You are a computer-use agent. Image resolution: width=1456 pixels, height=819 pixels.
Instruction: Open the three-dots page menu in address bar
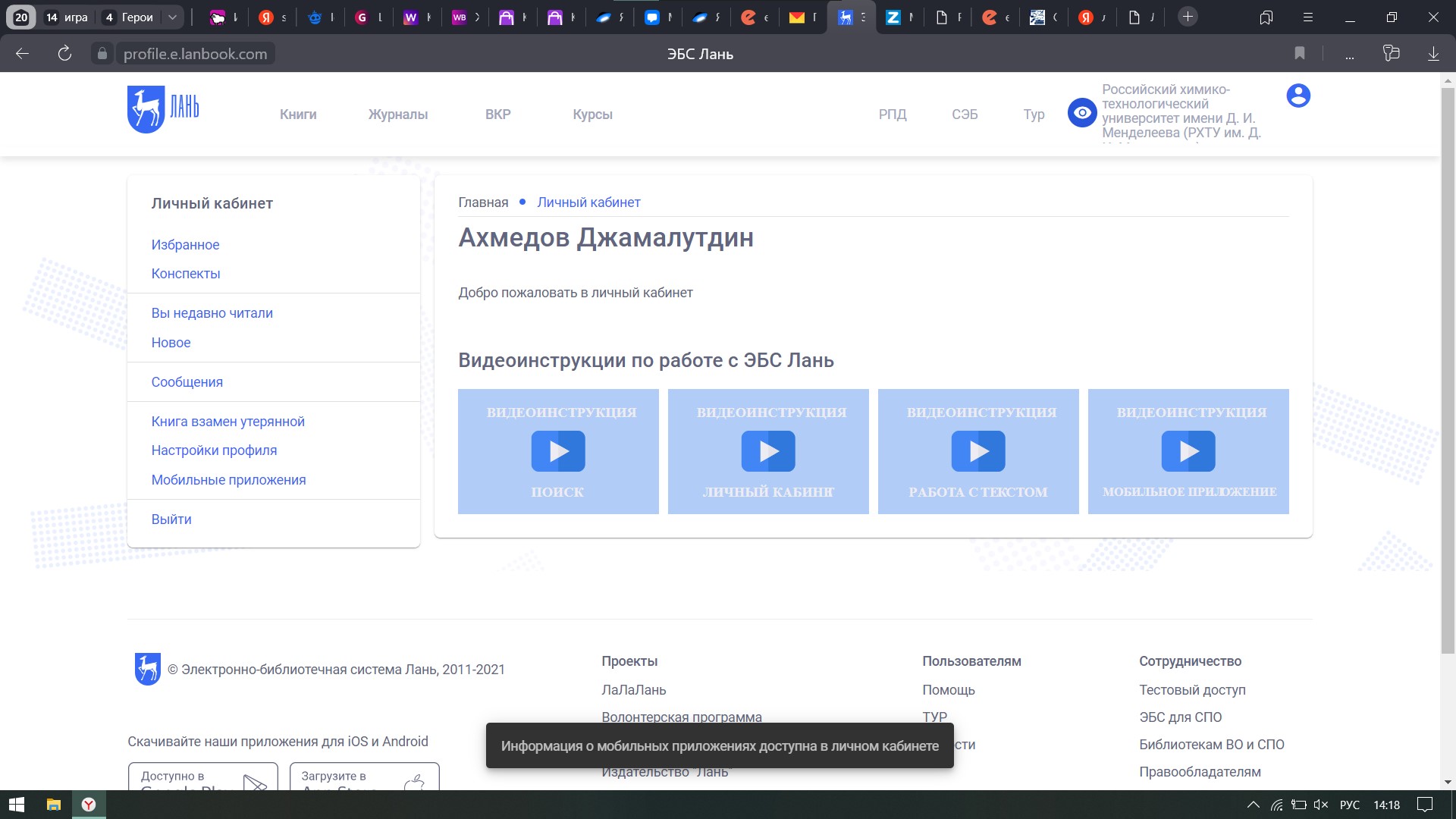pyautogui.click(x=1350, y=54)
